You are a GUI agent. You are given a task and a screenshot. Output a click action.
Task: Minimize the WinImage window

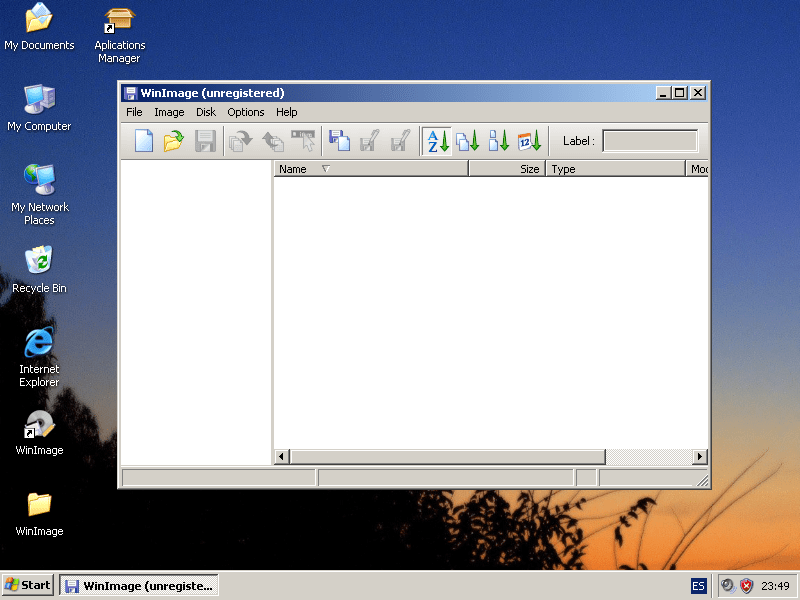point(663,93)
